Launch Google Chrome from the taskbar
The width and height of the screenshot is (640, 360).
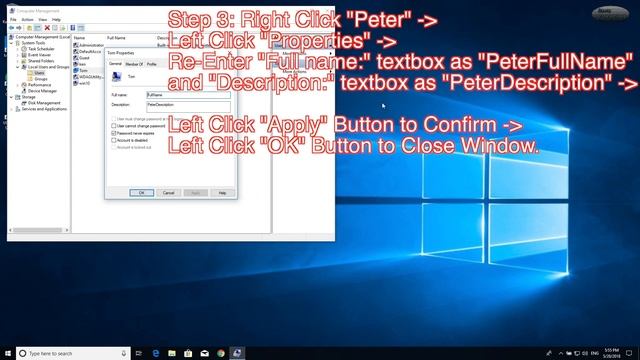pos(221,353)
